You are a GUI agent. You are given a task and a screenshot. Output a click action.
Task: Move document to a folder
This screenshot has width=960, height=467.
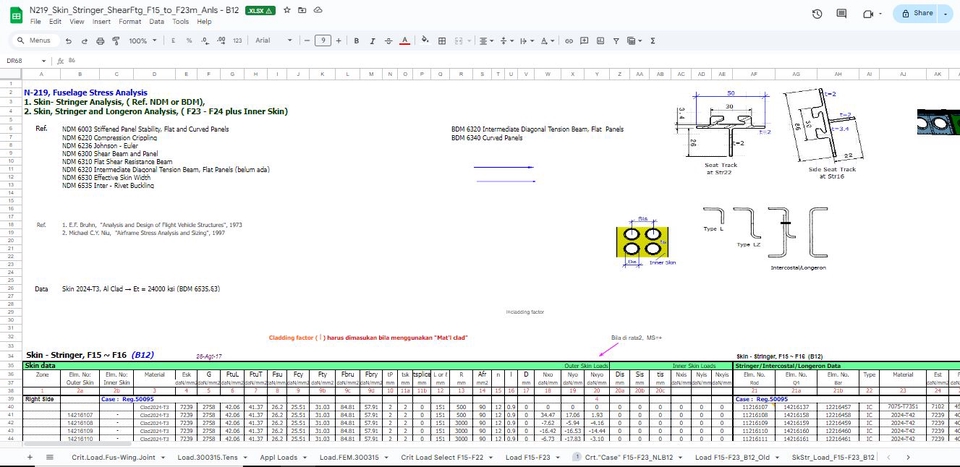[x=302, y=10]
